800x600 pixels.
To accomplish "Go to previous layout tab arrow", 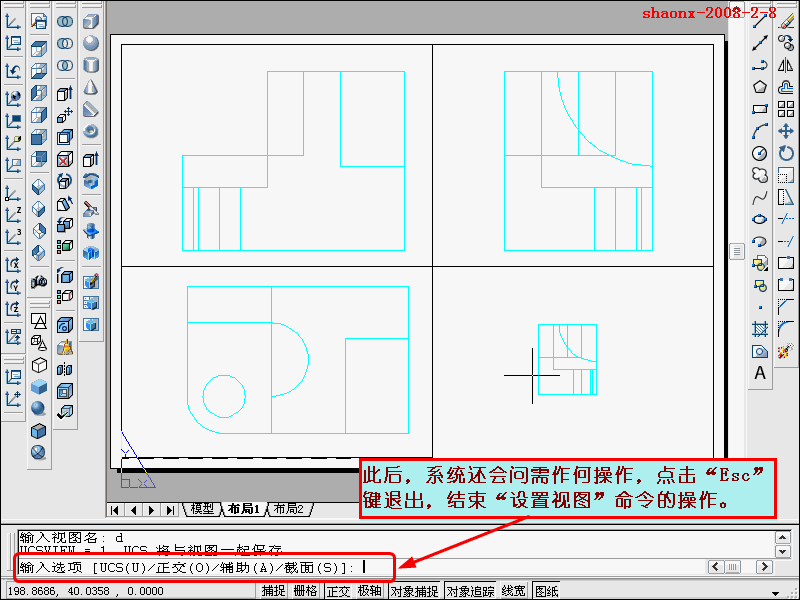I will pyautogui.click(x=134, y=510).
